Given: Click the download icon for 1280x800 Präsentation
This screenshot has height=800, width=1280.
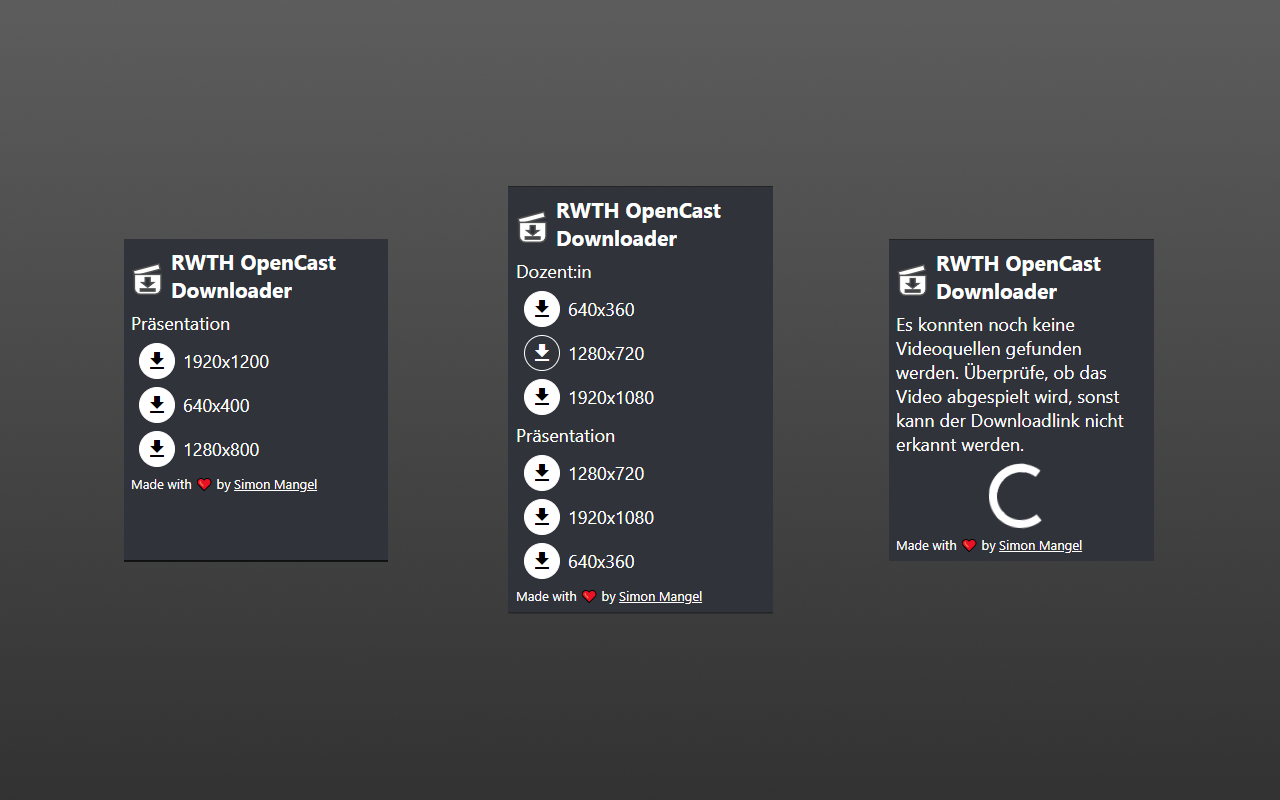Looking at the screenshot, I should point(157,449).
